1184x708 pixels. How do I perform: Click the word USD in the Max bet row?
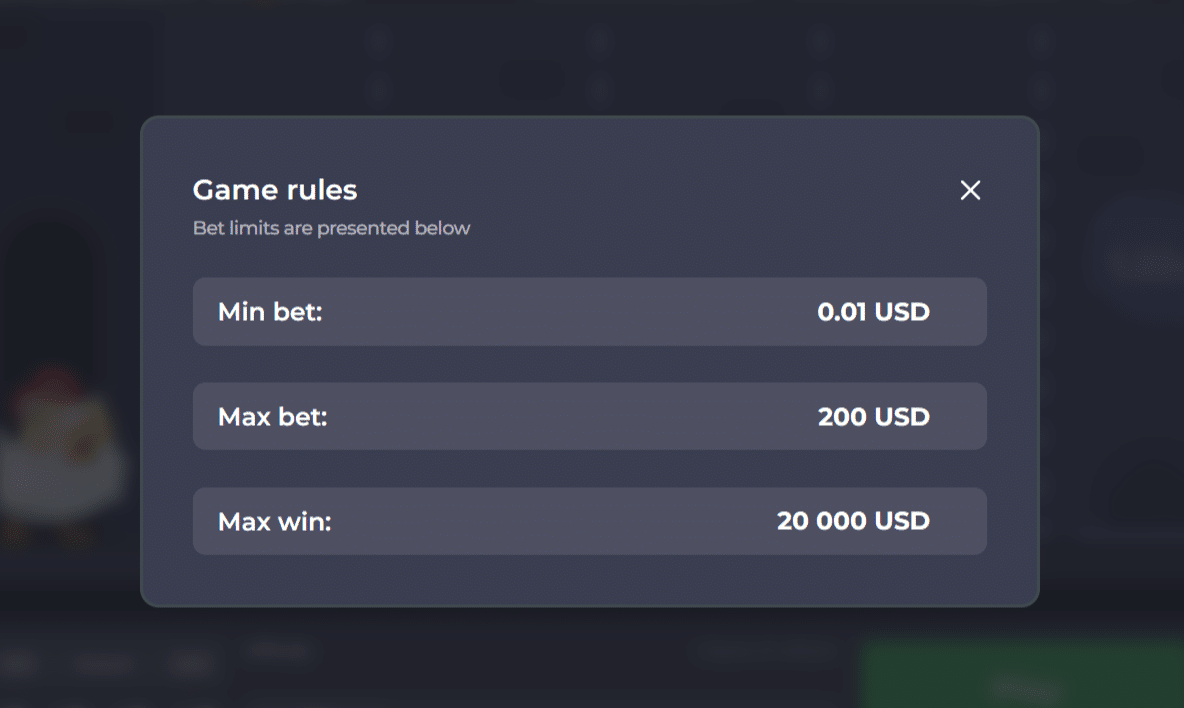pyautogui.click(x=902, y=416)
